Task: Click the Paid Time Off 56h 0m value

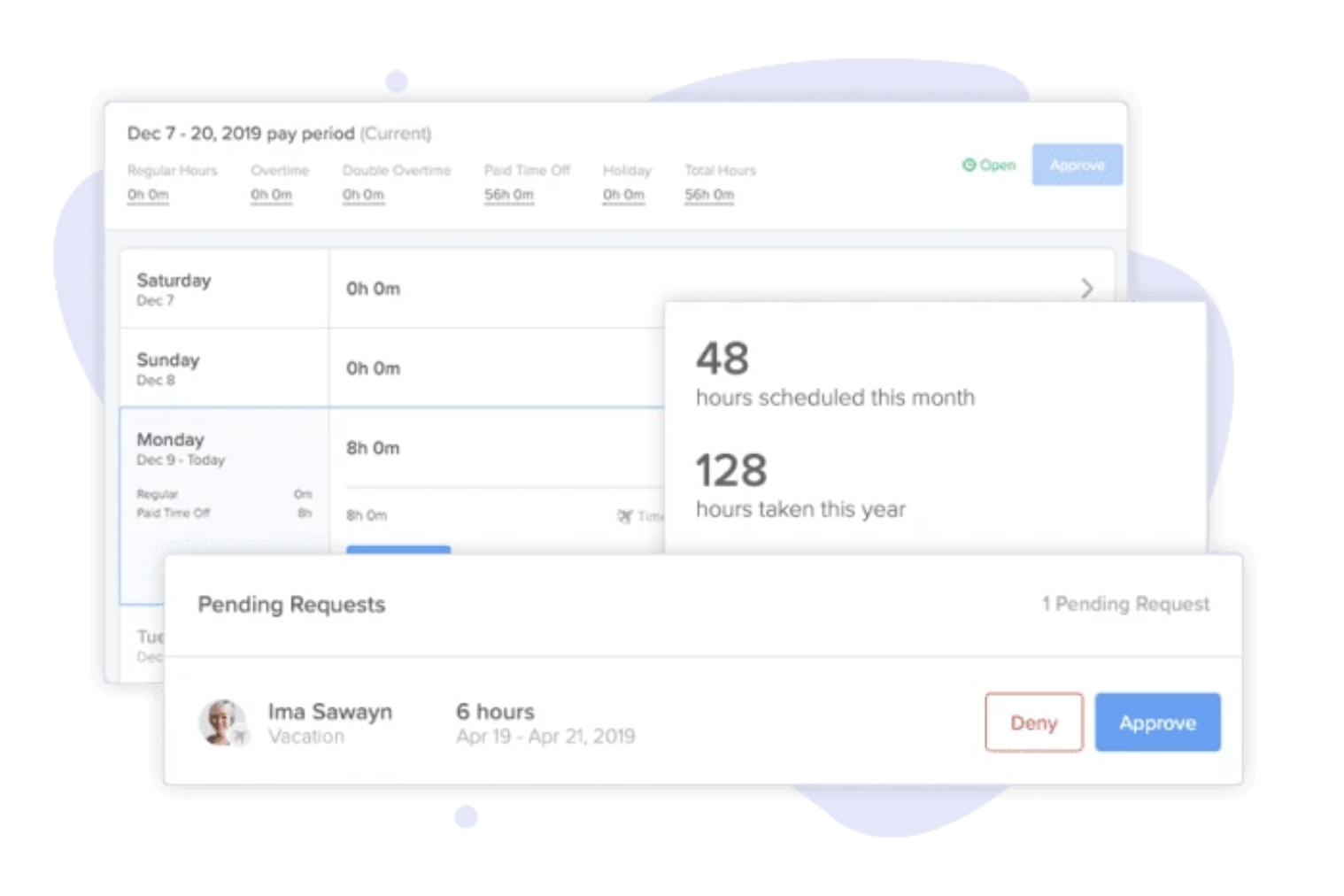Action: 508,195
